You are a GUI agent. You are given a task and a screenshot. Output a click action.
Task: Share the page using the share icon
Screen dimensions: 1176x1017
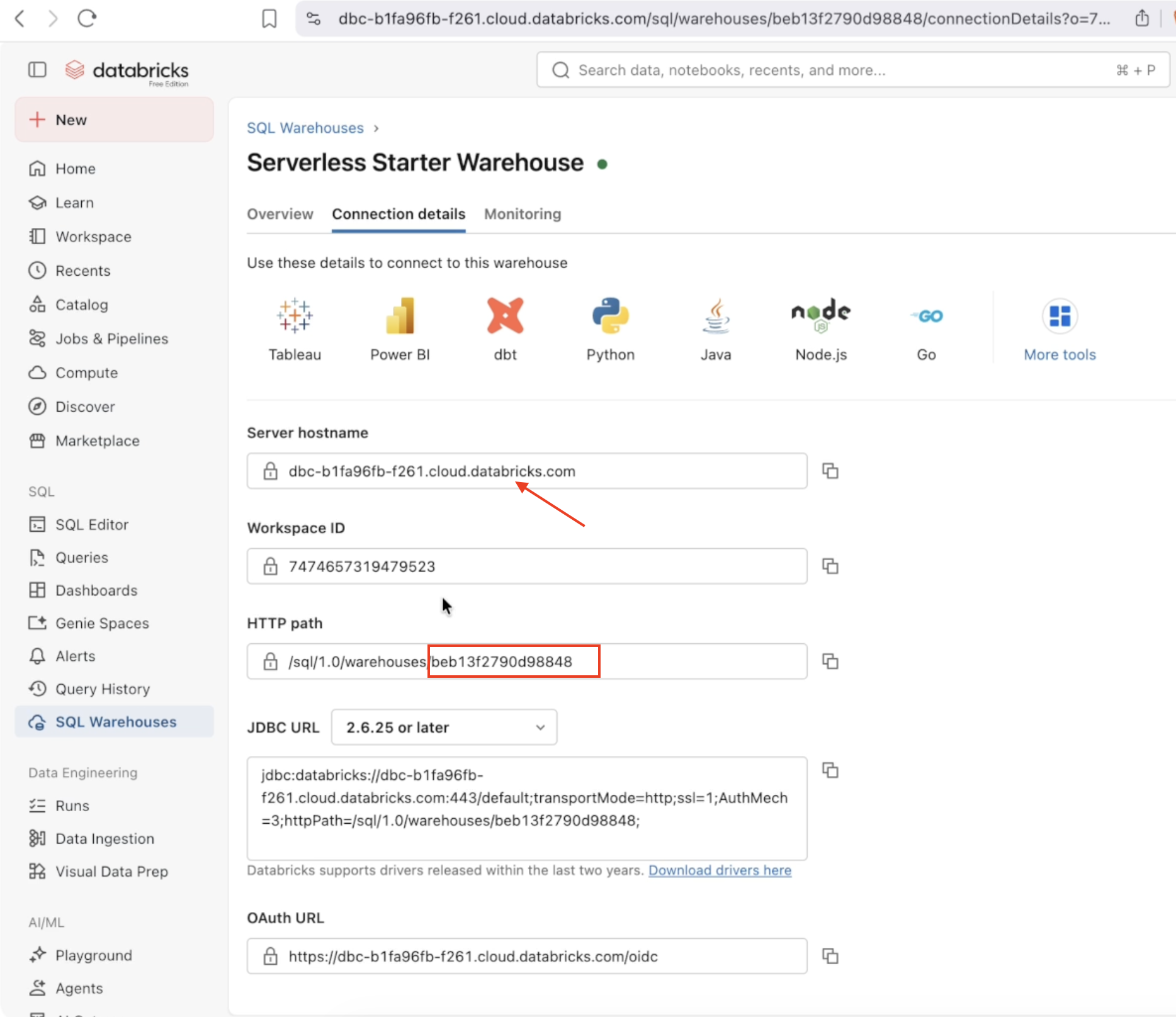click(1142, 18)
